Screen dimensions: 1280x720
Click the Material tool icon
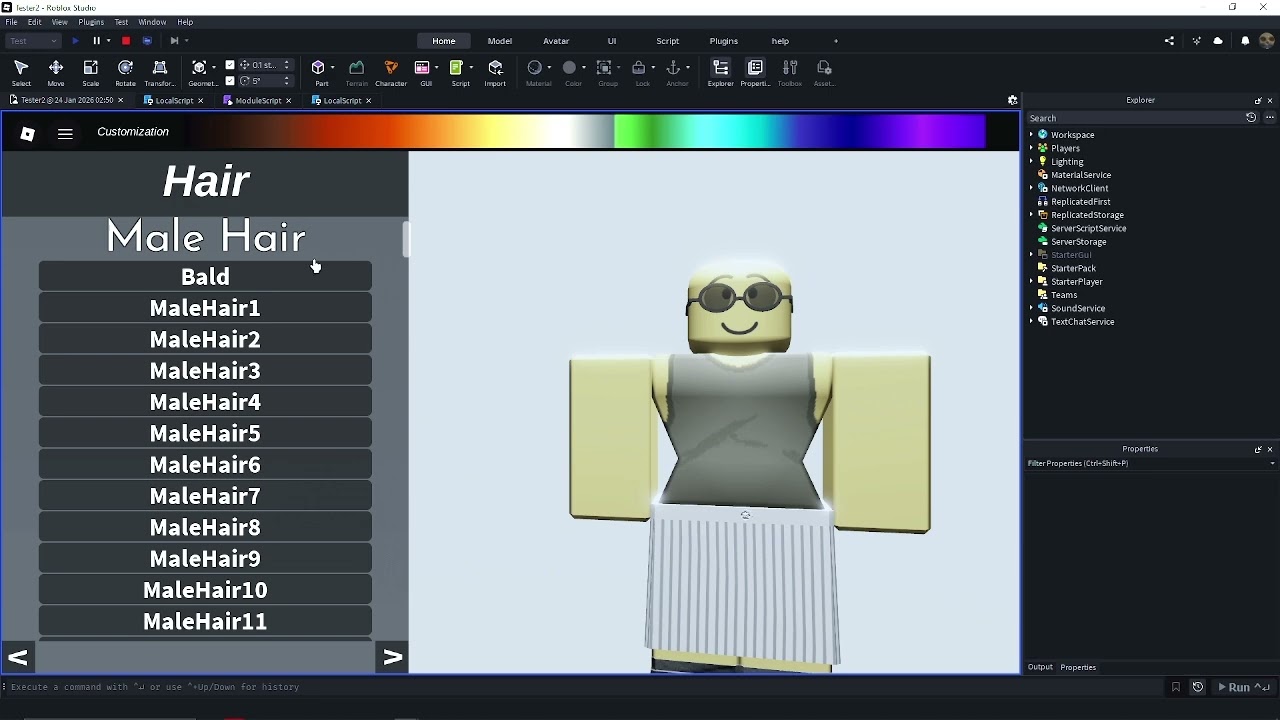tap(535, 68)
